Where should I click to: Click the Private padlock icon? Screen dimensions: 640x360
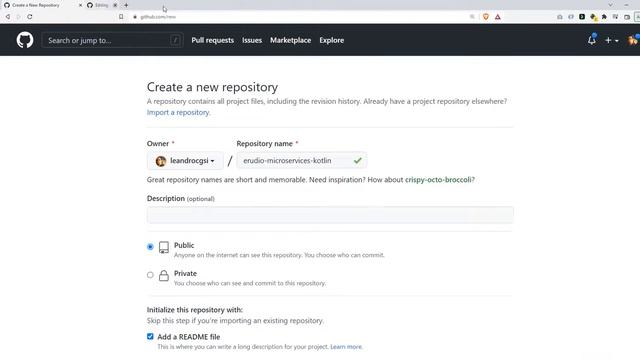164,276
